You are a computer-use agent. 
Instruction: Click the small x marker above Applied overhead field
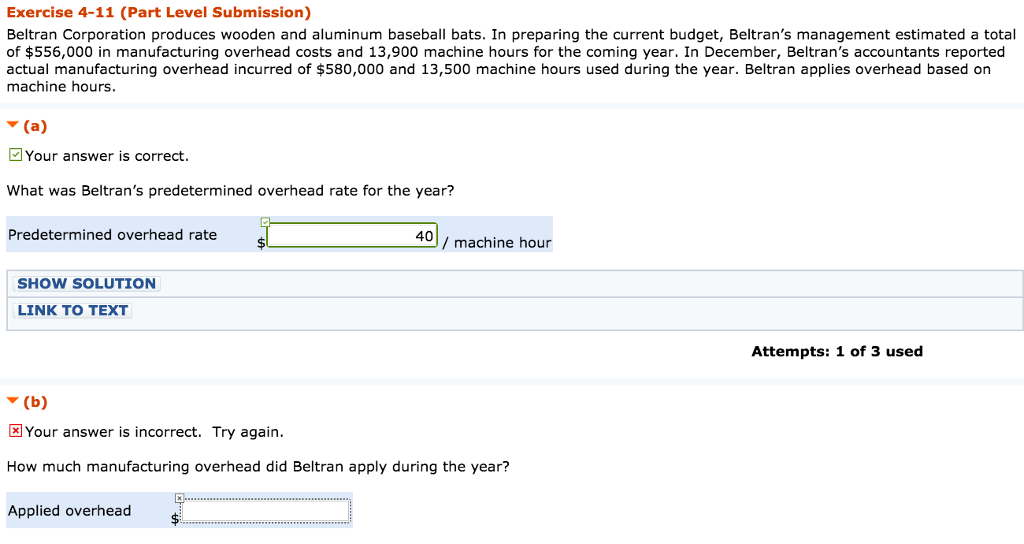click(x=180, y=498)
